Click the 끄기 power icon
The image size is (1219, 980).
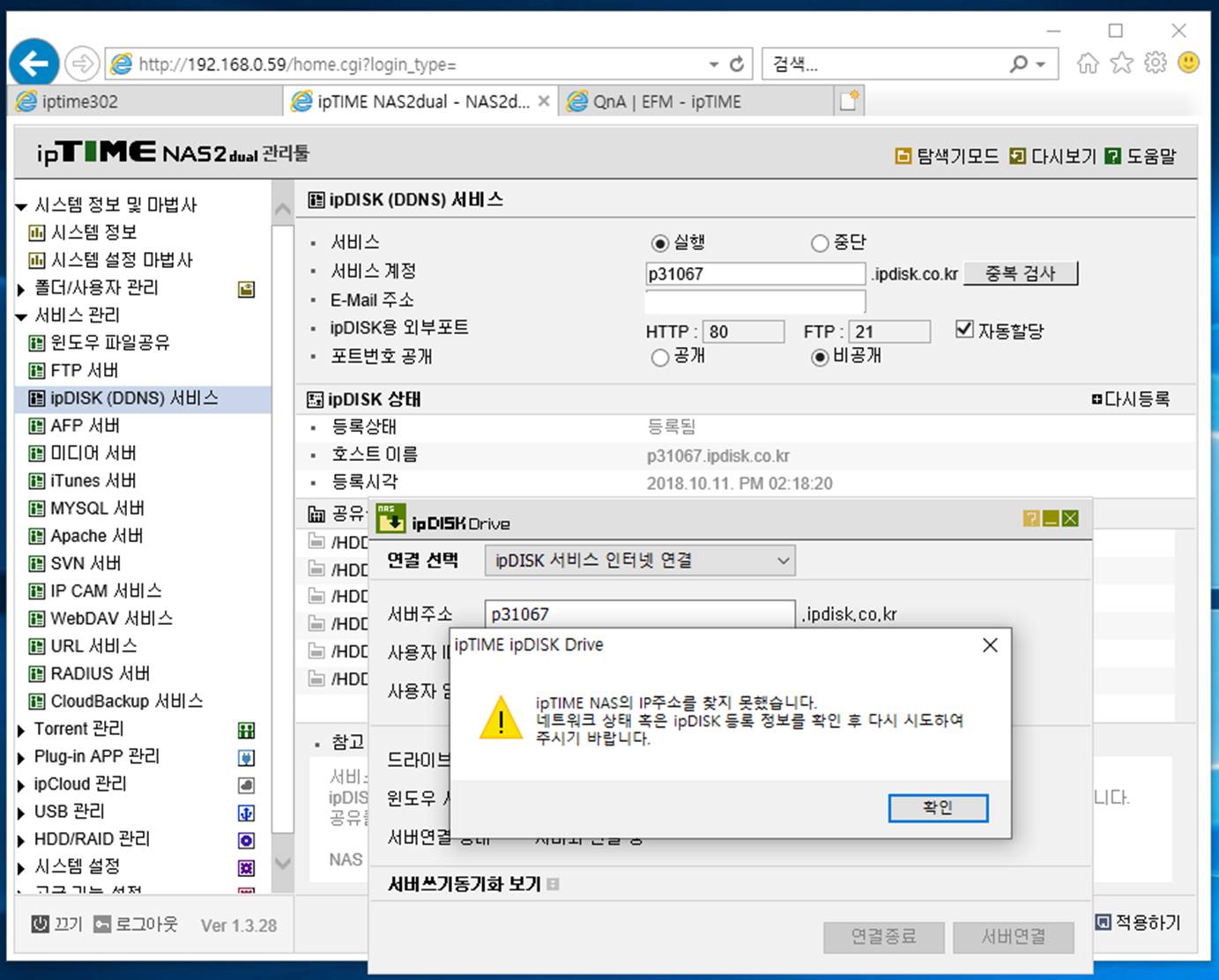point(41,924)
